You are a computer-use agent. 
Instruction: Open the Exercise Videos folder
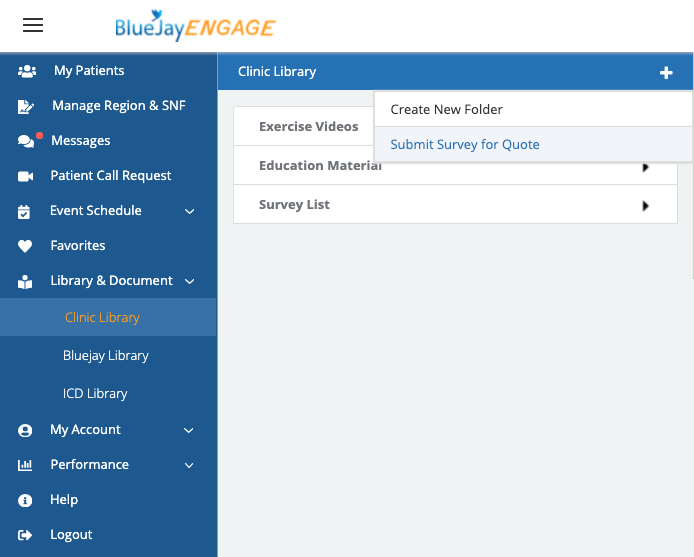coord(308,127)
